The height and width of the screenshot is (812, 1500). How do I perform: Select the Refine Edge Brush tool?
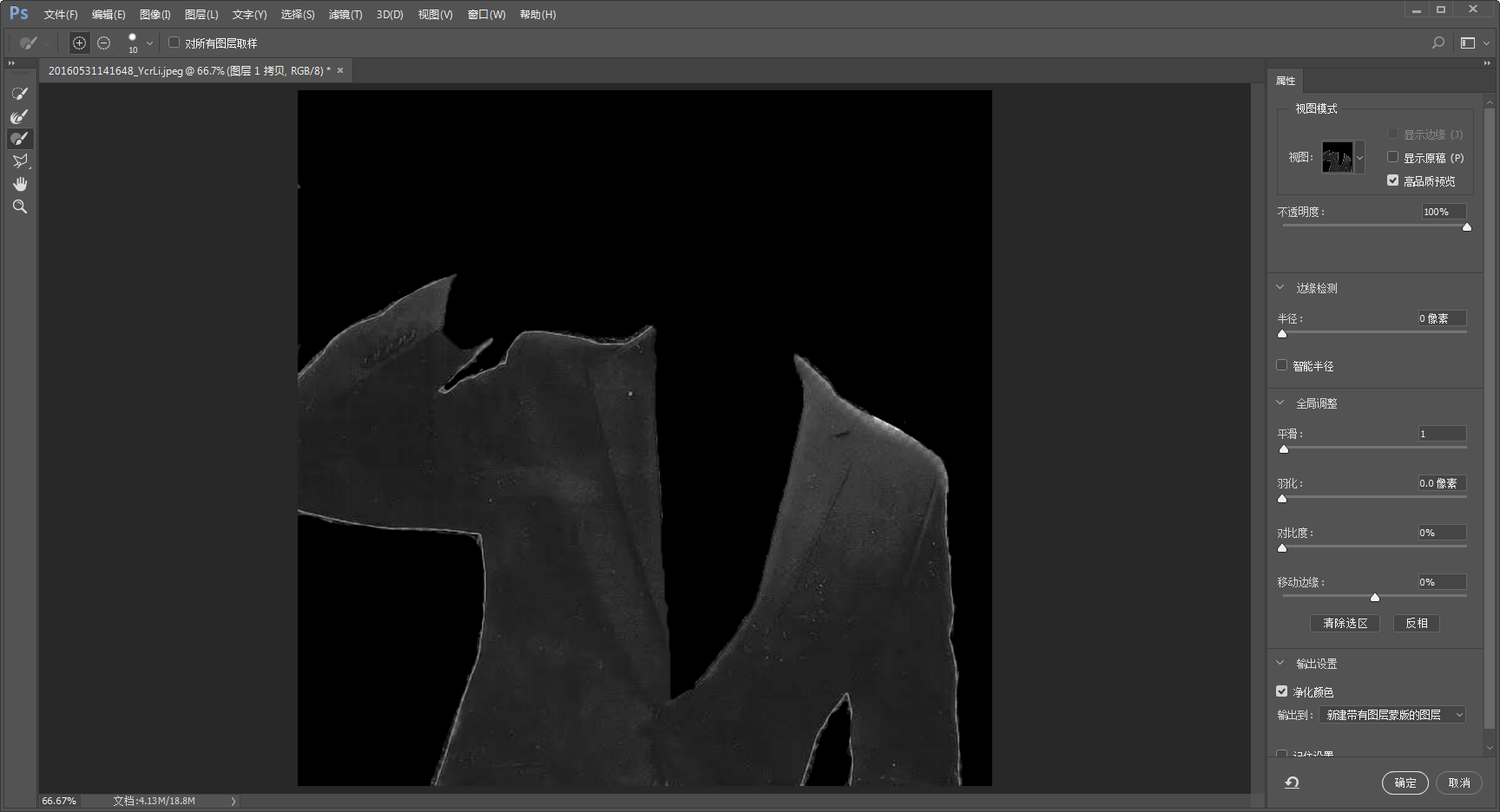(x=19, y=115)
